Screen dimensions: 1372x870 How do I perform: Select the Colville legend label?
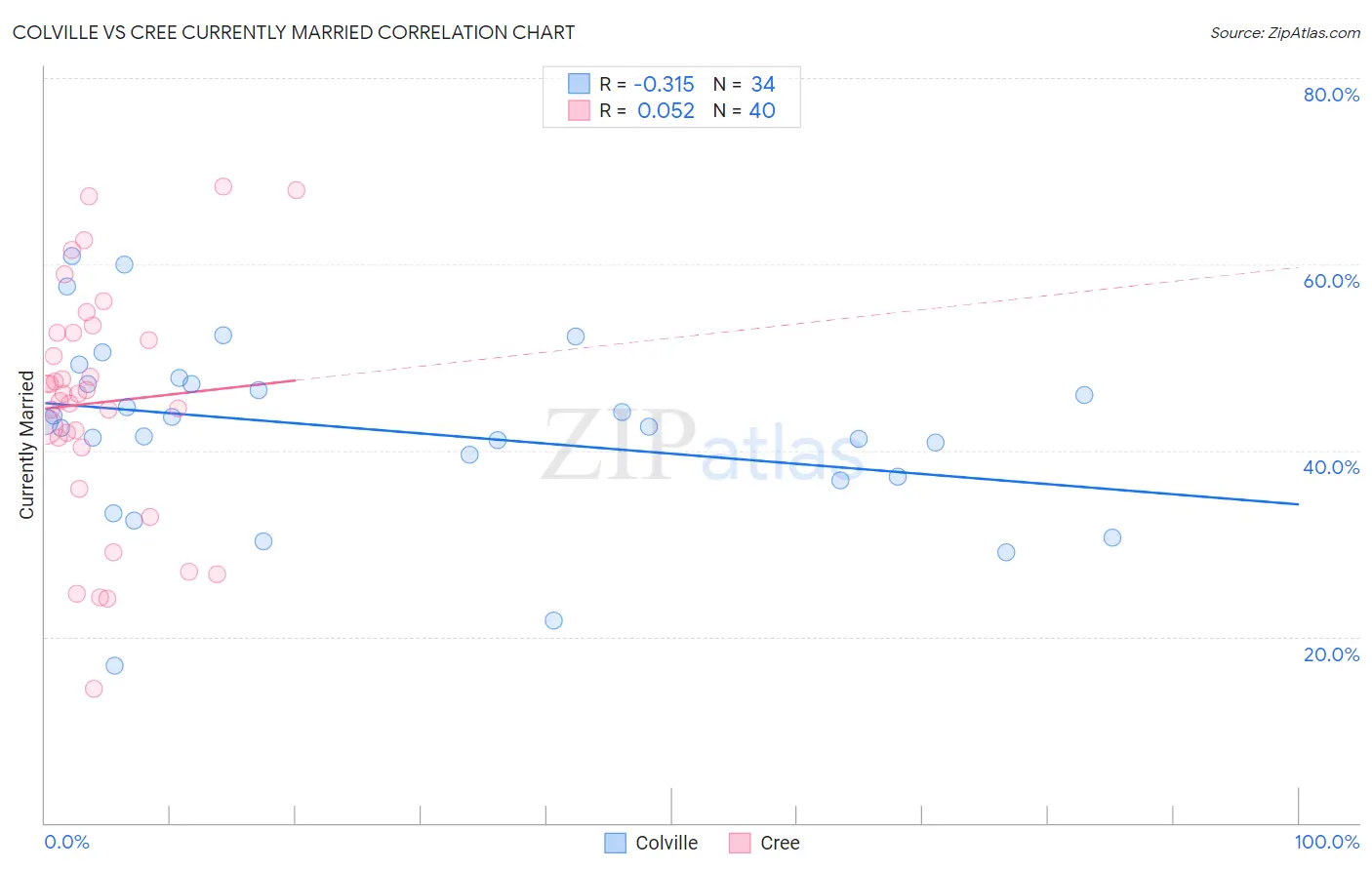pos(666,843)
